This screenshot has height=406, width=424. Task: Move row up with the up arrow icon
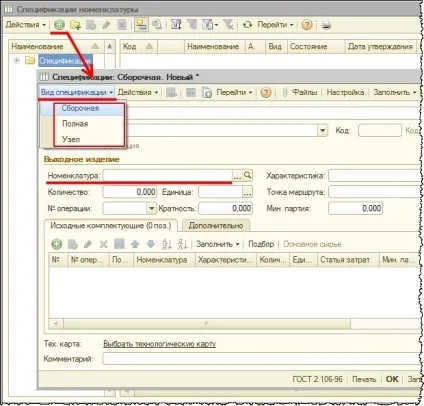(x=135, y=244)
